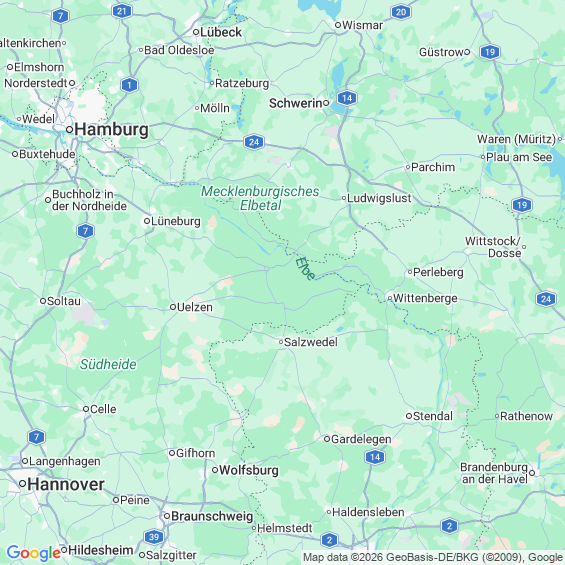Select the Wolfsburg city label
Screen dimensions: 565x565
point(249,470)
